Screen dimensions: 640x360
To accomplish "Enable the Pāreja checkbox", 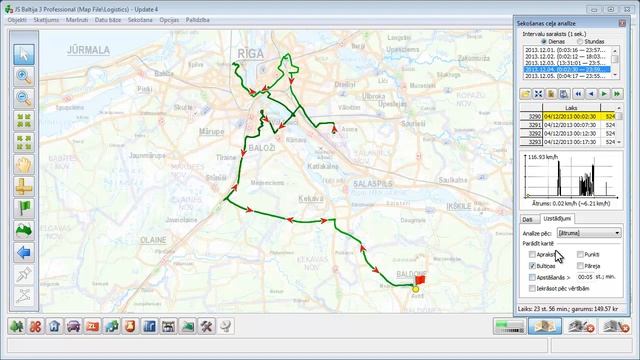I will (x=580, y=266).
